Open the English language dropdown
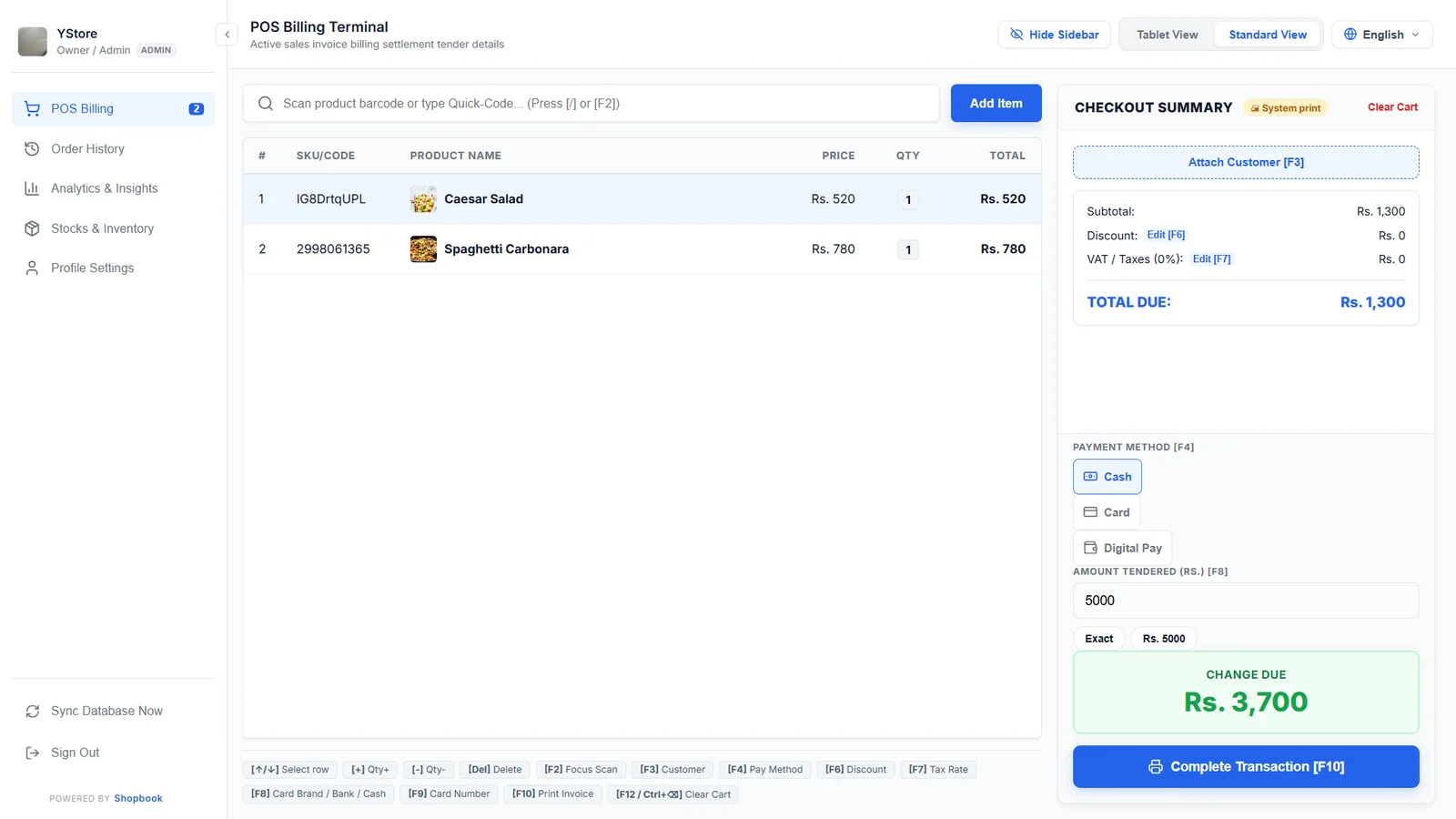 [x=1381, y=35]
